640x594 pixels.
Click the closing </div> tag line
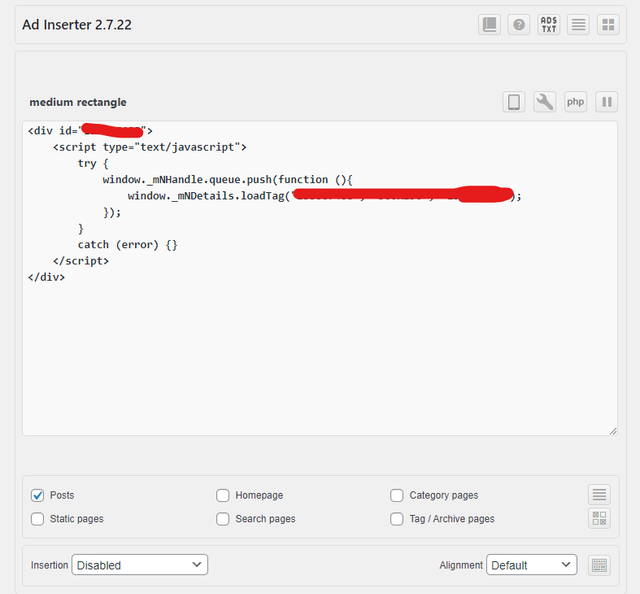click(x=46, y=277)
